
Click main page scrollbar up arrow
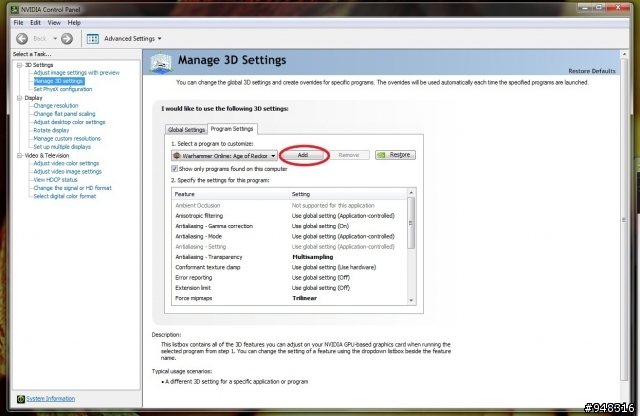pyautogui.click(x=624, y=54)
